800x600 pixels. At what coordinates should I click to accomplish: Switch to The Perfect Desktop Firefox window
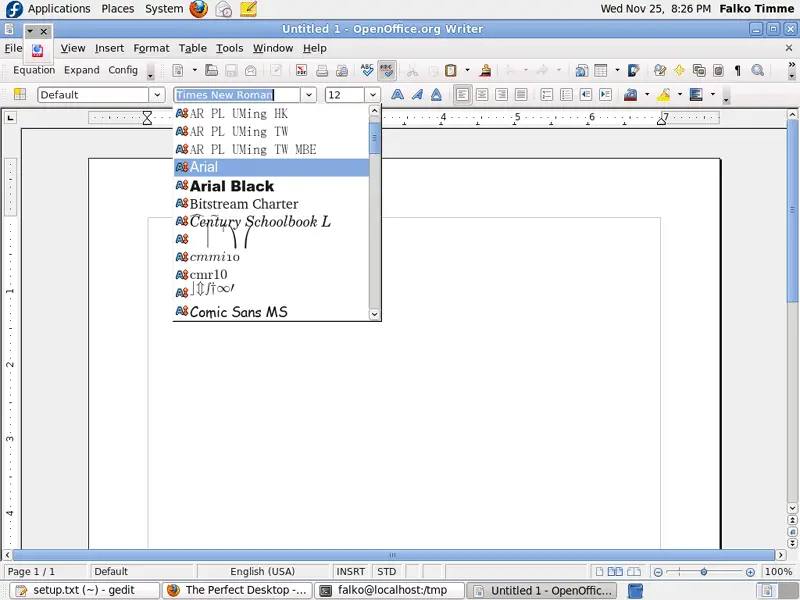tap(237, 590)
